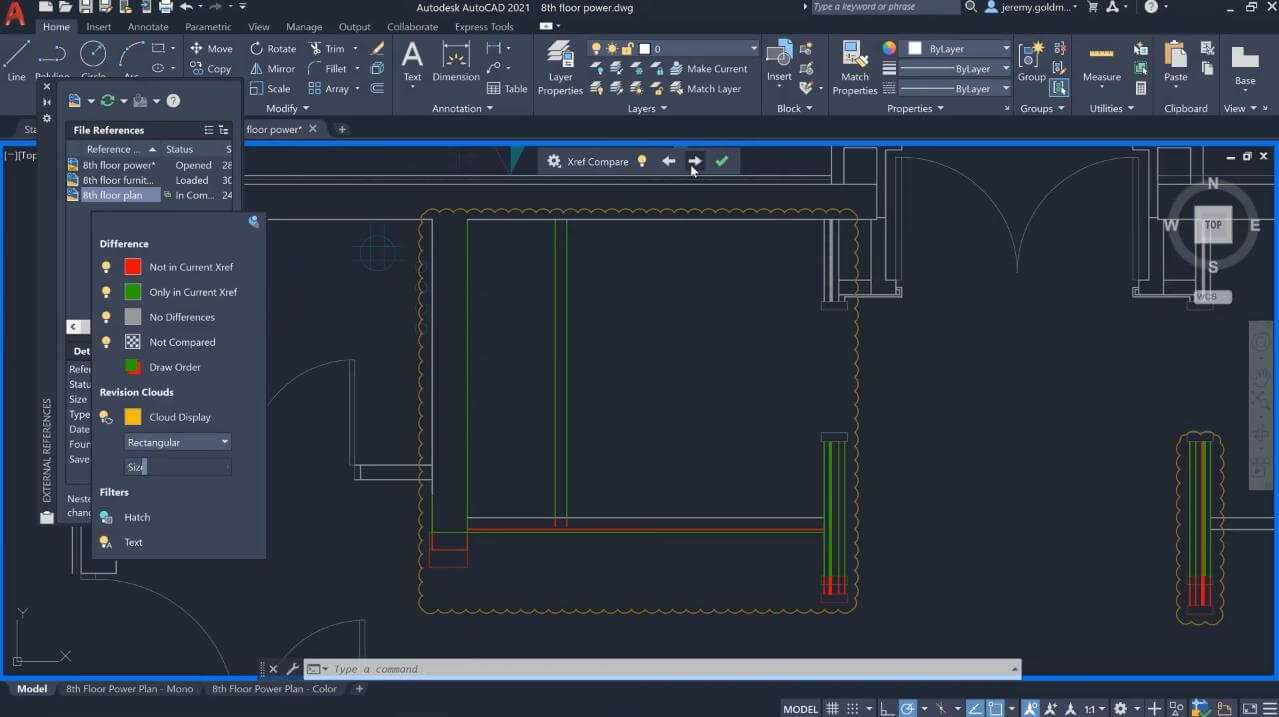Adjust the revision cloud Size slider

pos(178,467)
